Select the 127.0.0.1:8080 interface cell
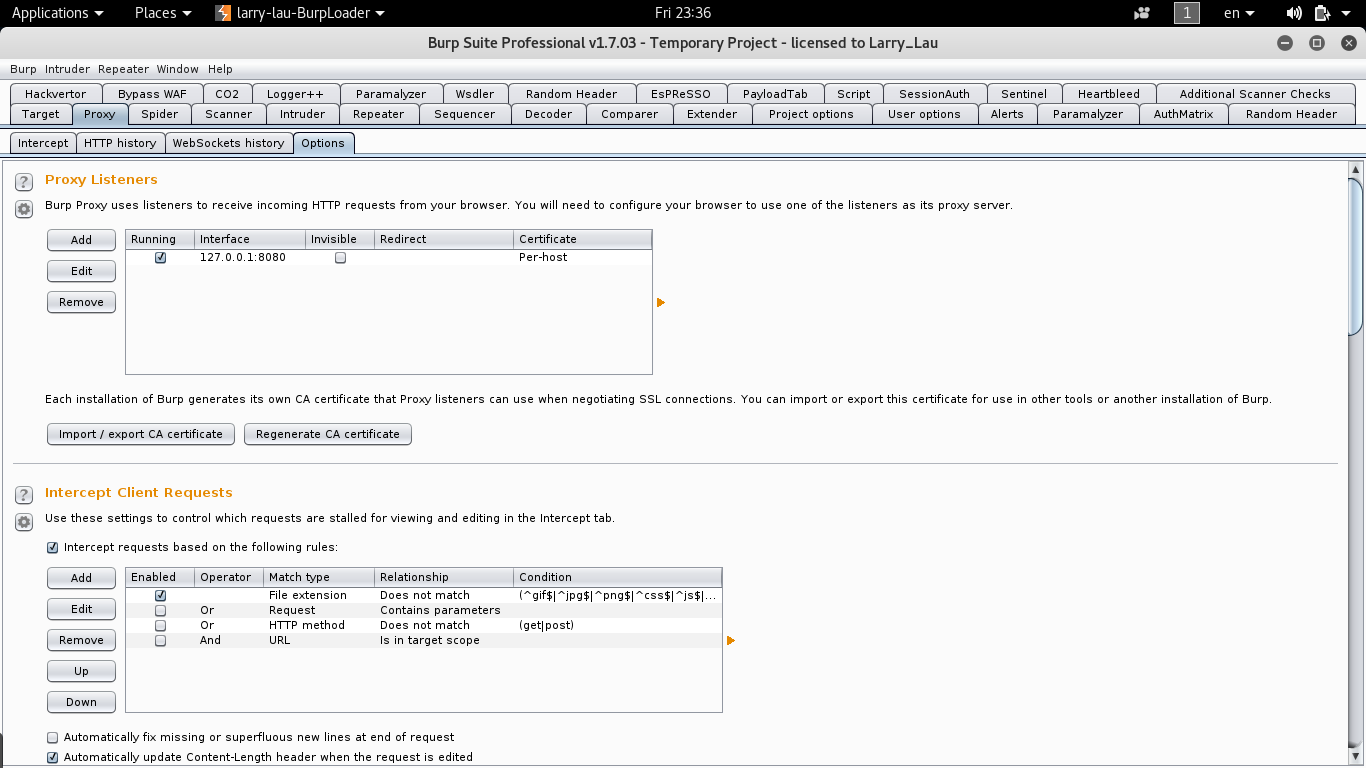Screen dimensions: 1366x768 250,257
